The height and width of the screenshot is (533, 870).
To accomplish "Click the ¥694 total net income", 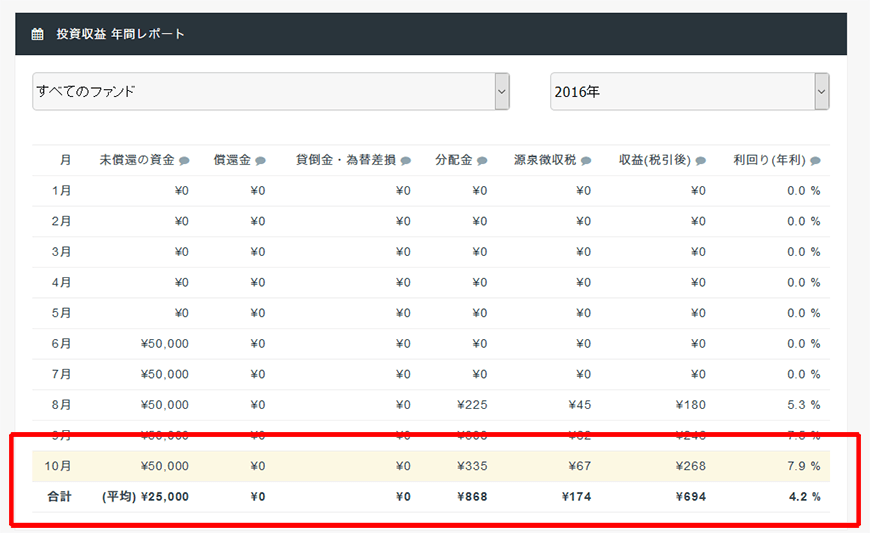I will tap(691, 496).
